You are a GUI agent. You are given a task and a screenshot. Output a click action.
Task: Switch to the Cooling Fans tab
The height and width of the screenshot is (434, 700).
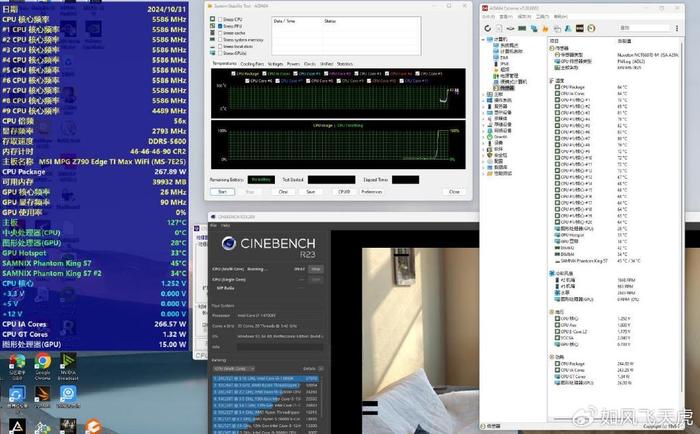pos(252,64)
